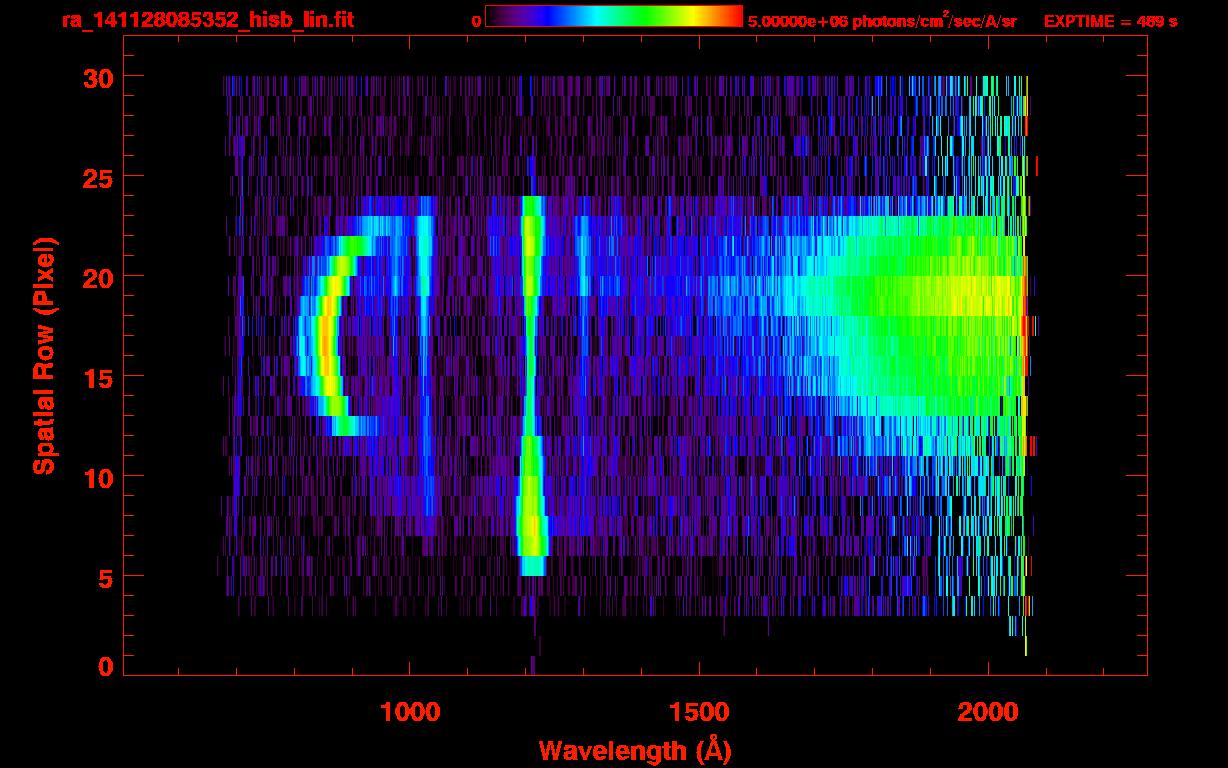Click the Spatial Row (Pixel) axis label
Image resolution: width=1228 pixels, height=768 pixels.
pyautogui.click(x=43, y=355)
